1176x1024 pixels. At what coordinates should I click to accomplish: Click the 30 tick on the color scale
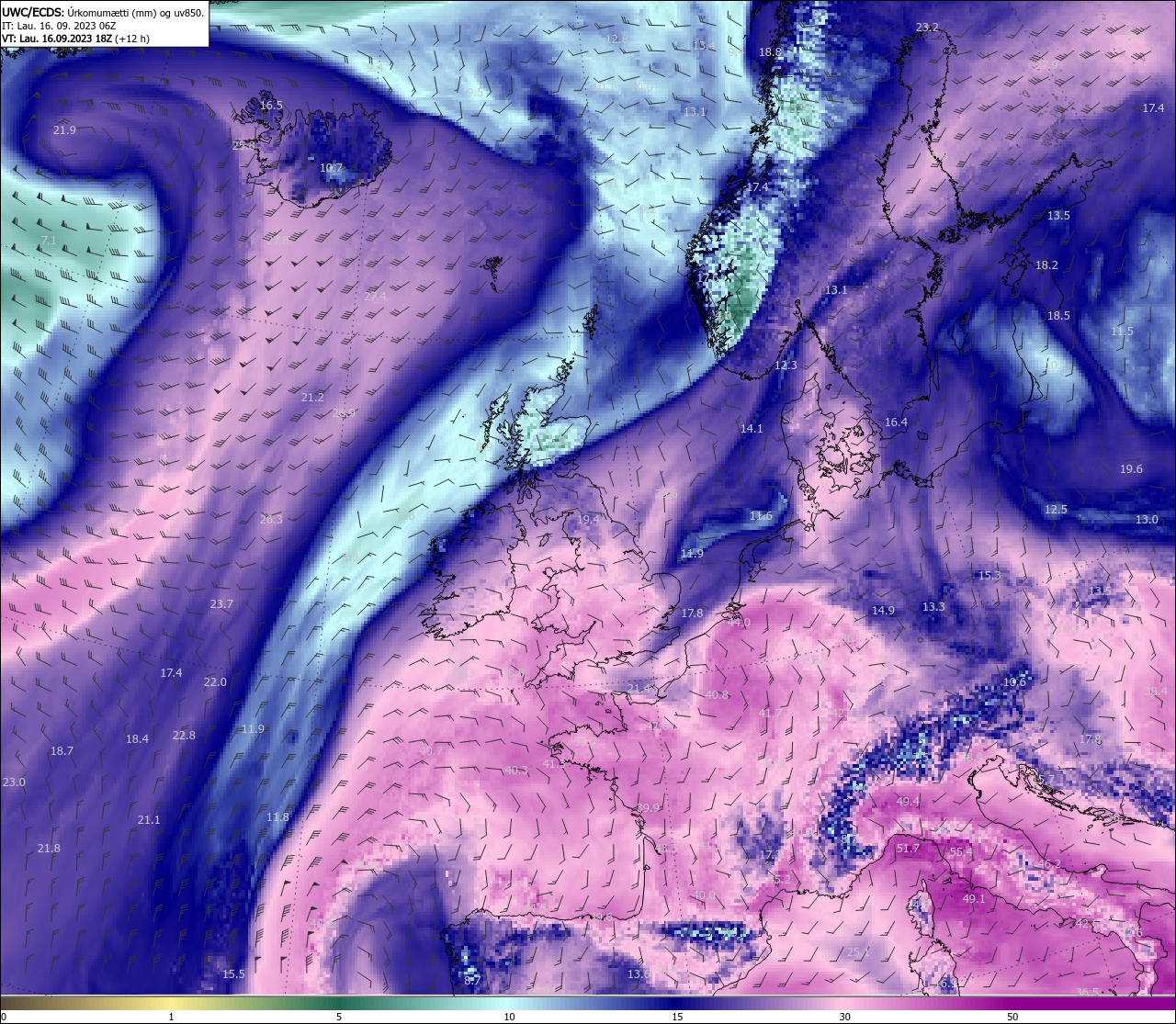pyautogui.click(x=844, y=1017)
